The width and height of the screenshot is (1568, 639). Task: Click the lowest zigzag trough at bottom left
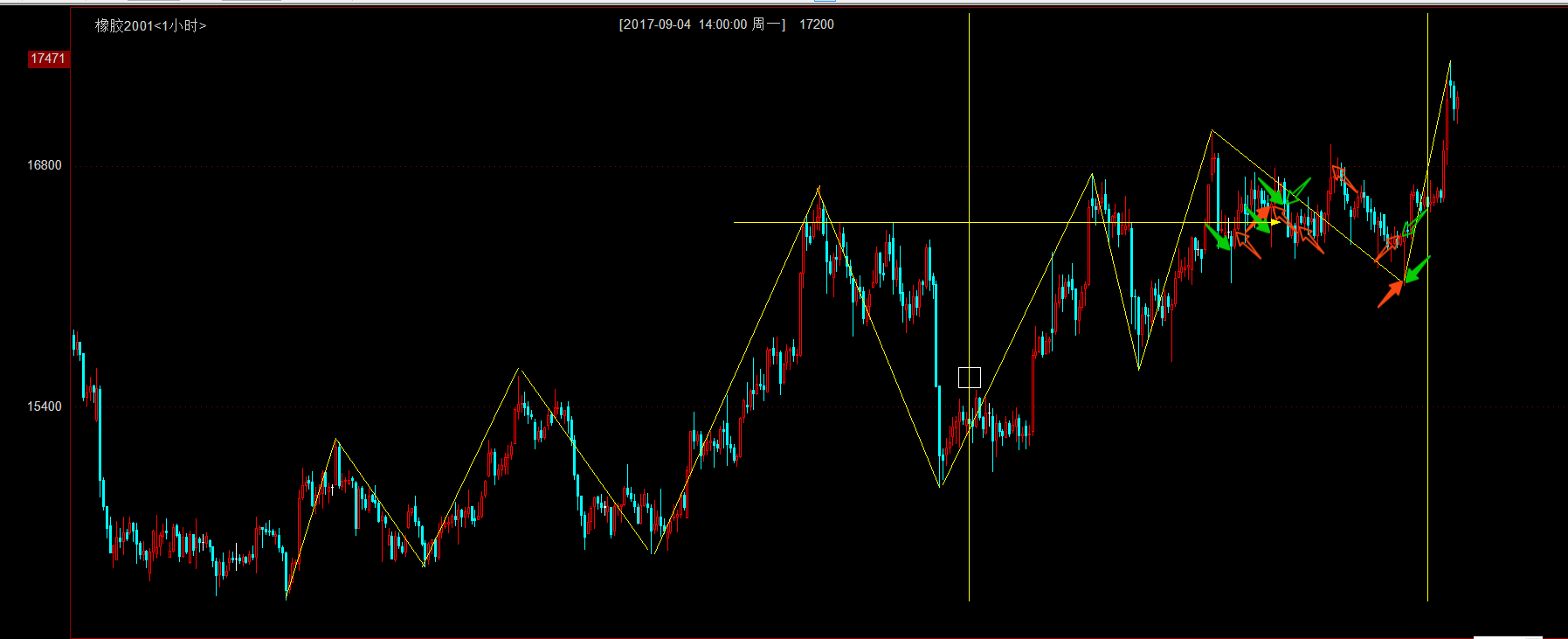[287, 597]
